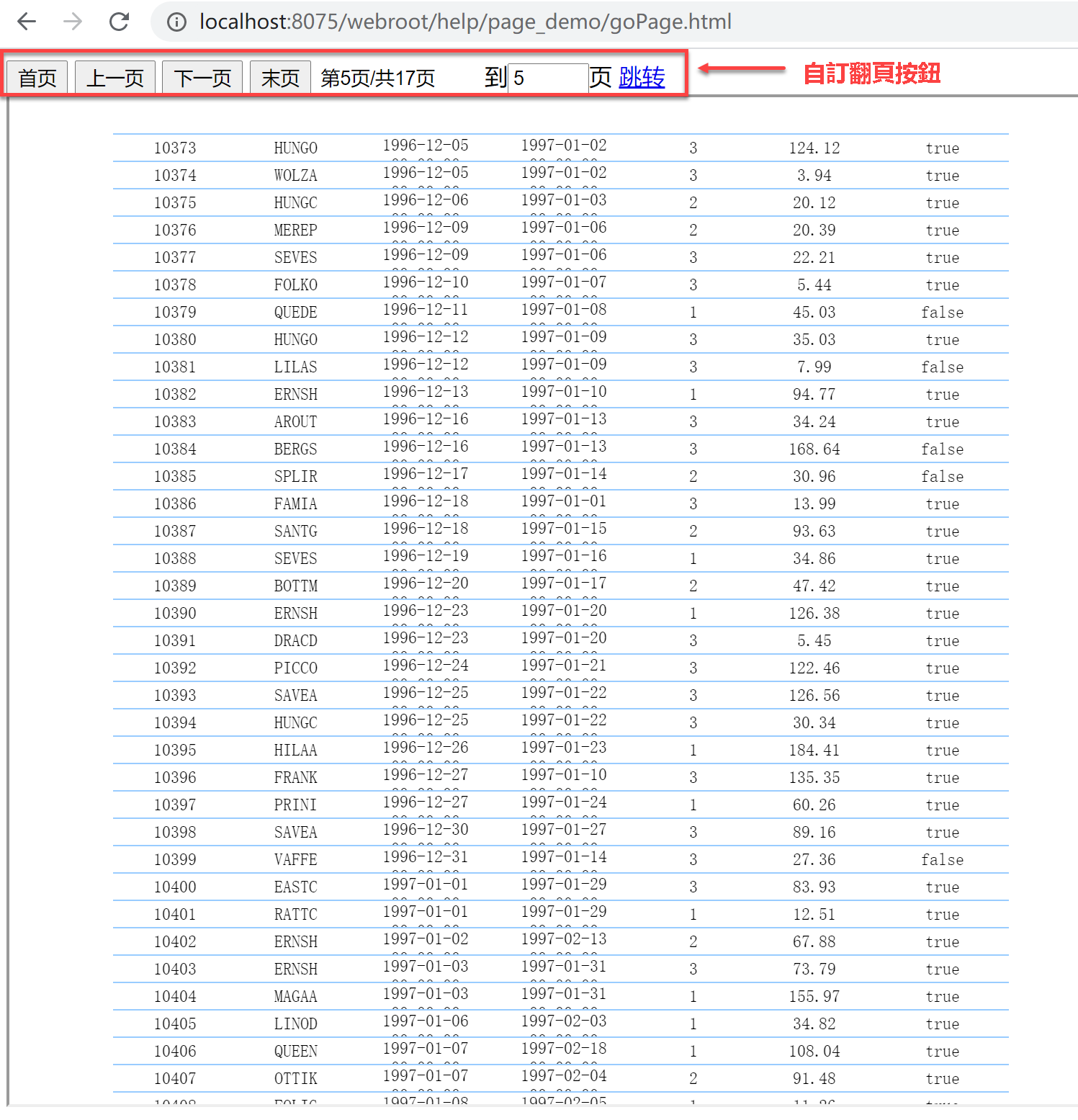Click order ID 10394

175,723
